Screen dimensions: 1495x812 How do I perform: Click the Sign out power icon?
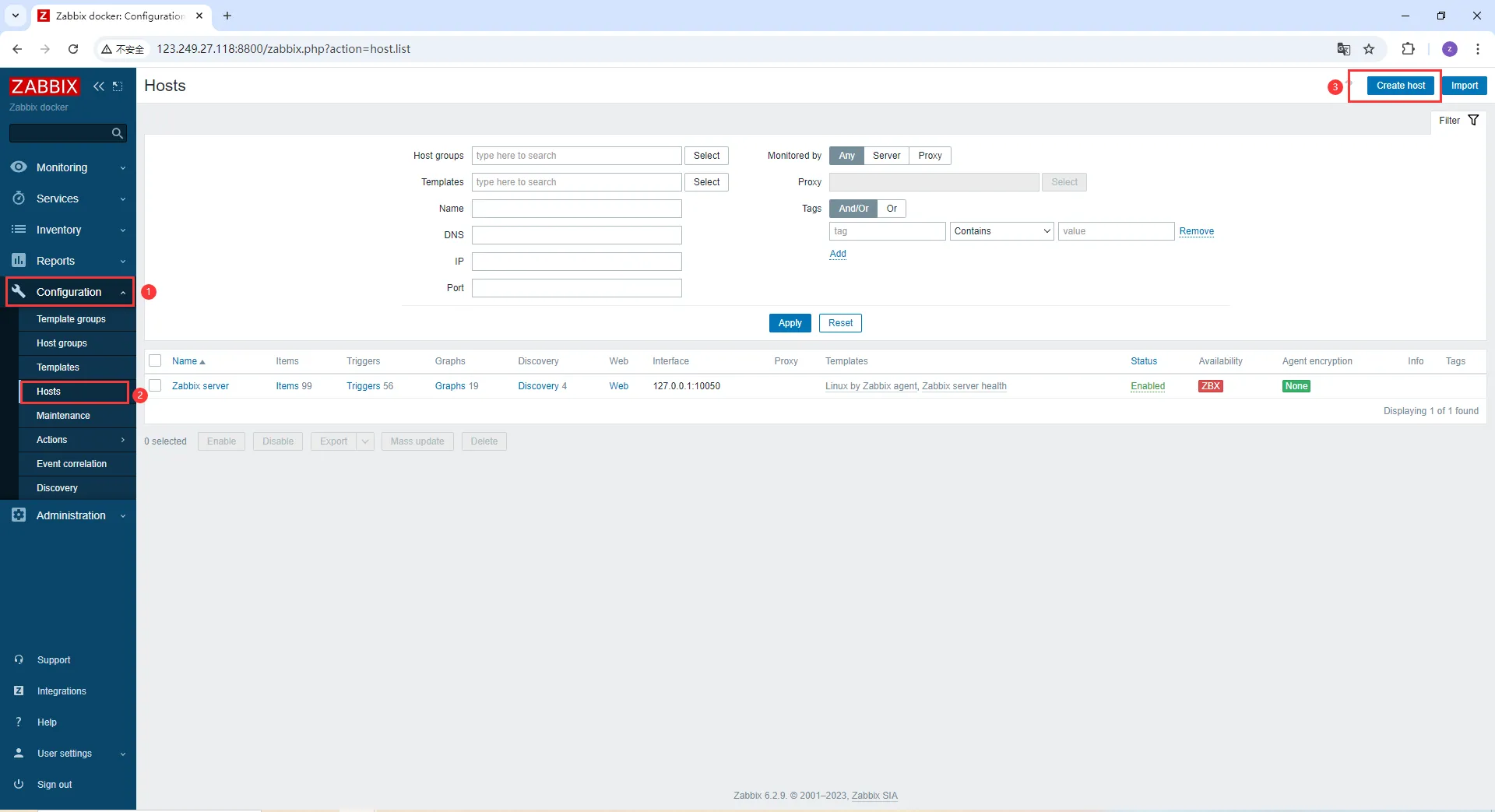pyautogui.click(x=19, y=785)
